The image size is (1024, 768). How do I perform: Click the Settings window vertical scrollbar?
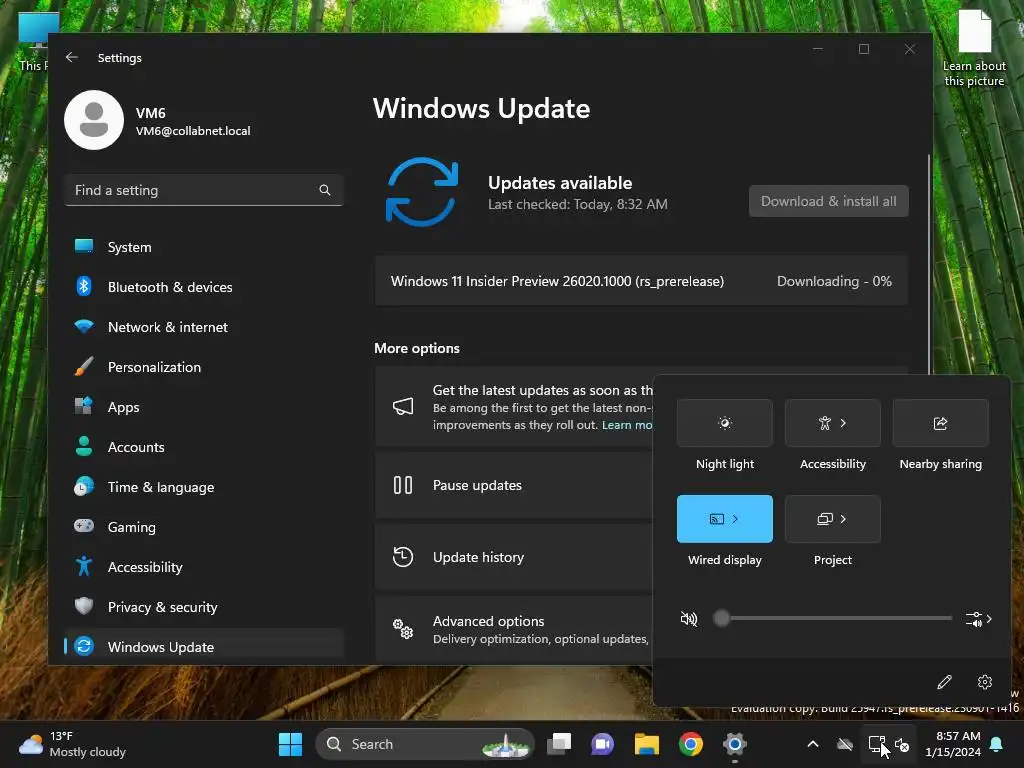929,264
